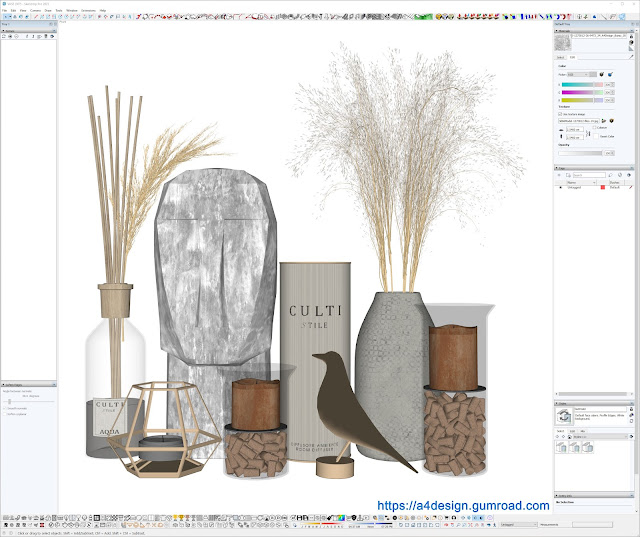
Task: Collapse the Materials panel header
Action: point(593,31)
